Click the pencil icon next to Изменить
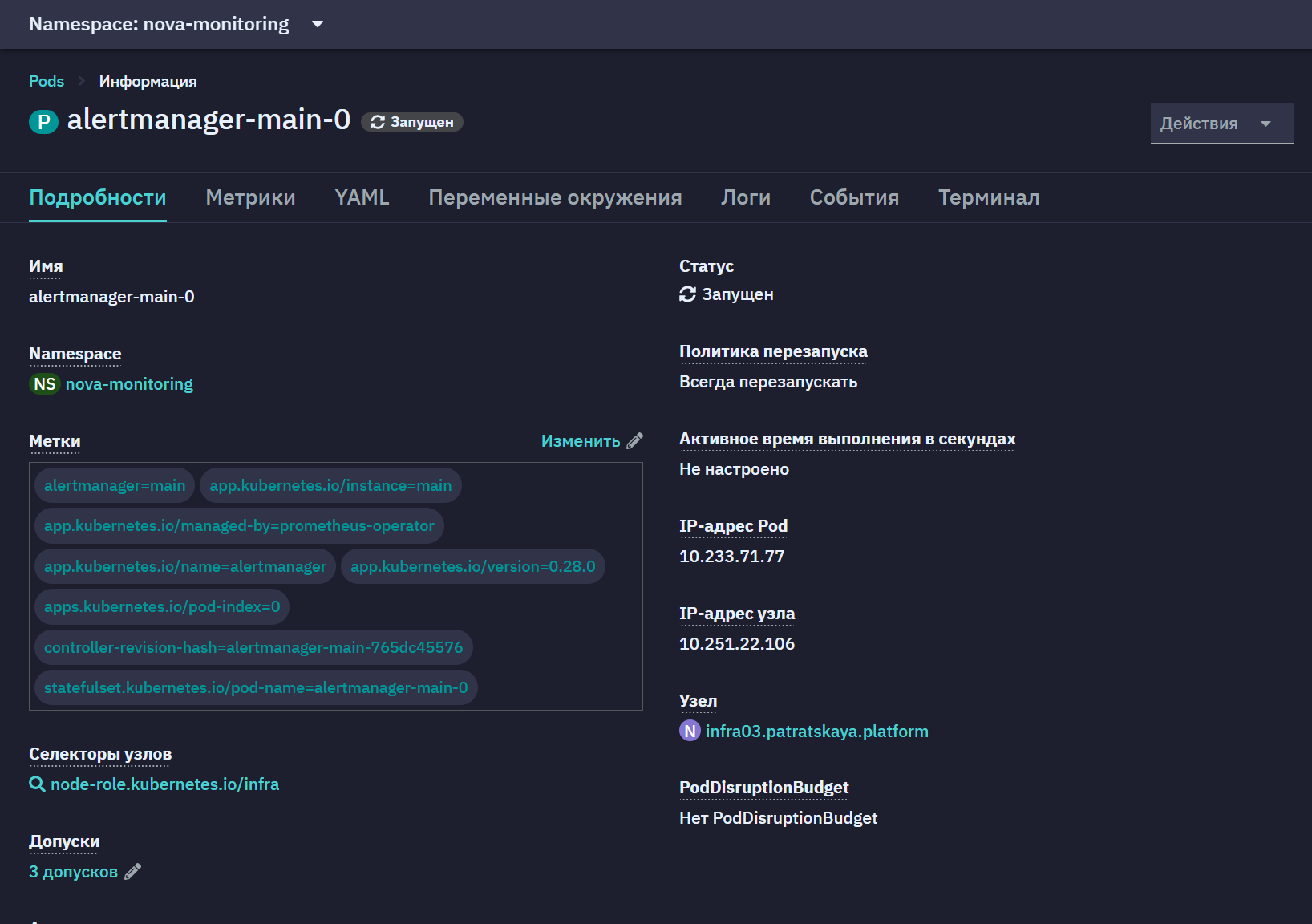This screenshot has width=1312, height=924. point(634,441)
